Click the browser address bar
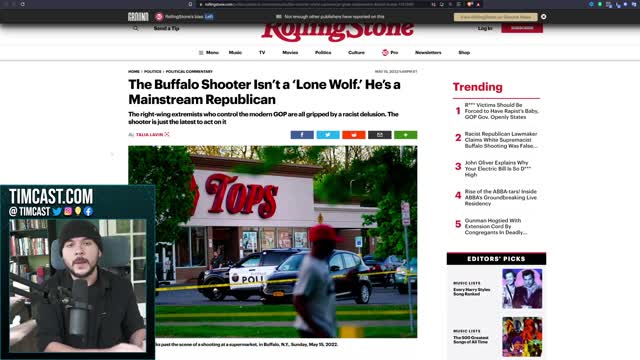 point(312,4)
